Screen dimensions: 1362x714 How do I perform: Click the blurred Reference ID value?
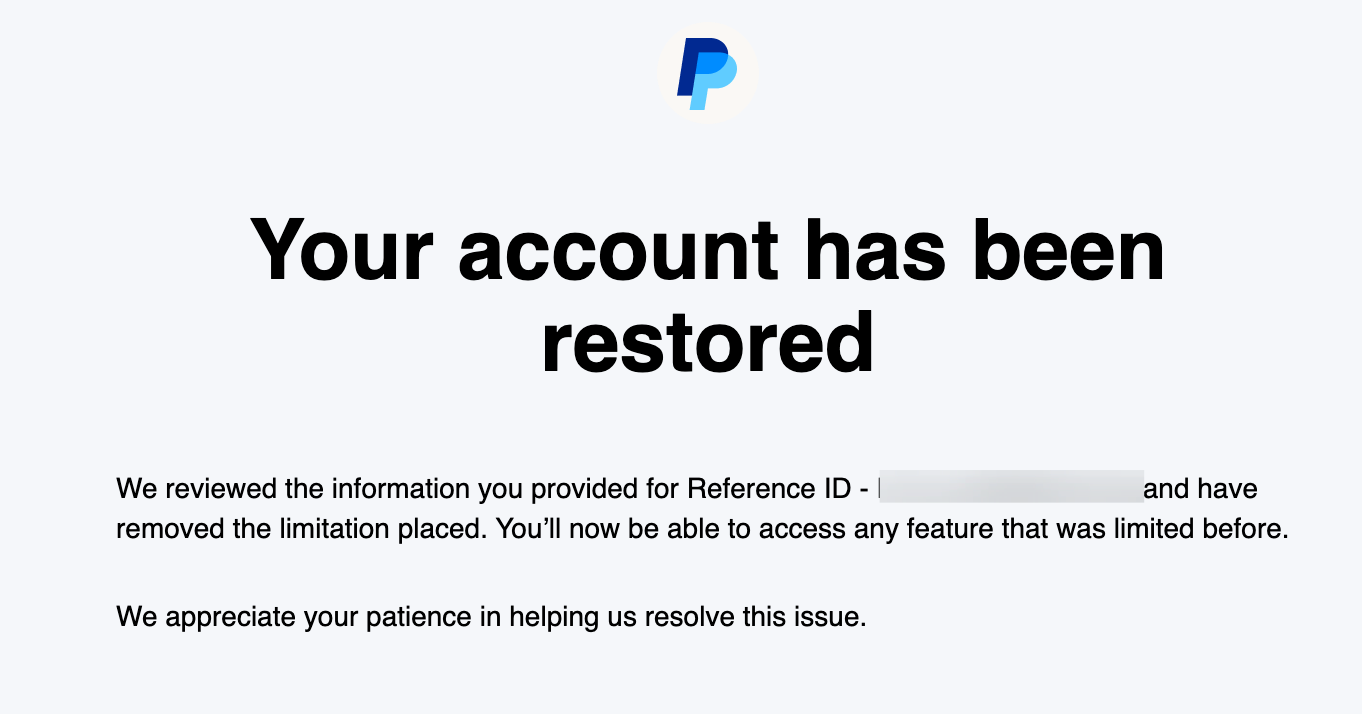point(1010,489)
